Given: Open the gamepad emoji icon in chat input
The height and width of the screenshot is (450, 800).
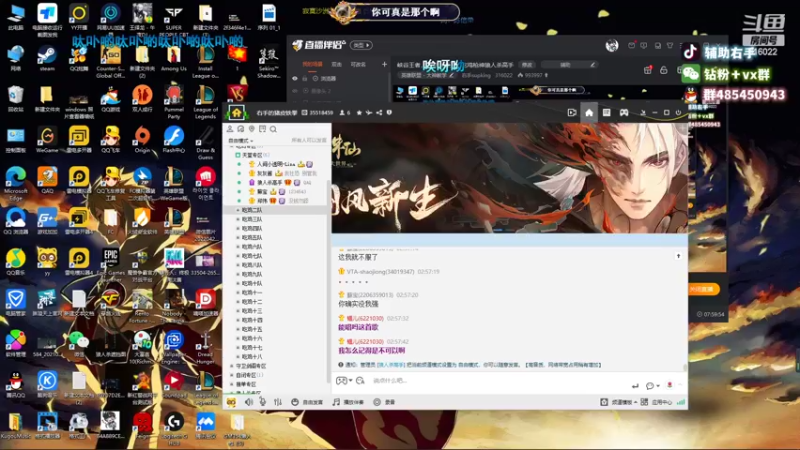Looking at the screenshot, I should point(341,381).
